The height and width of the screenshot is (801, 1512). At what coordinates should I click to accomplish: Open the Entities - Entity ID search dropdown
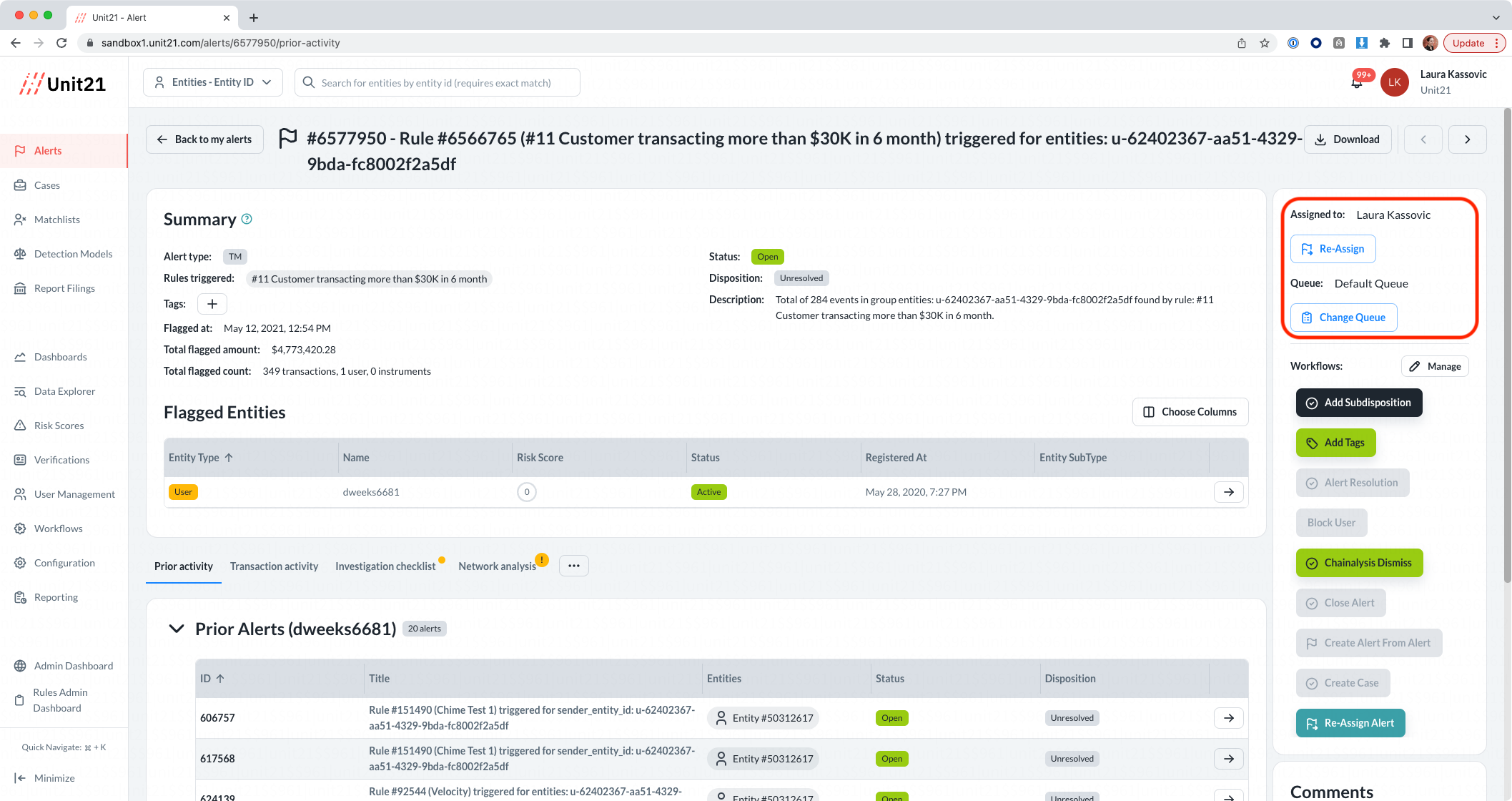pyautogui.click(x=212, y=82)
